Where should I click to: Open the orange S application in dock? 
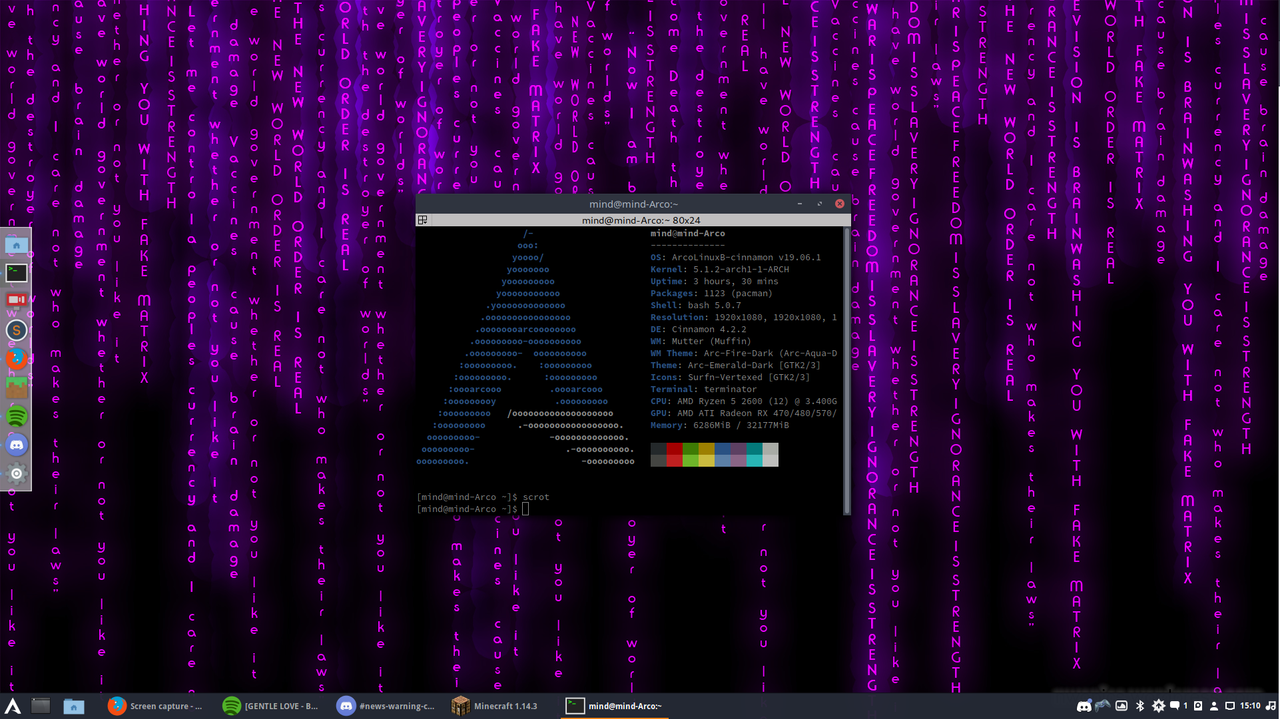16,329
